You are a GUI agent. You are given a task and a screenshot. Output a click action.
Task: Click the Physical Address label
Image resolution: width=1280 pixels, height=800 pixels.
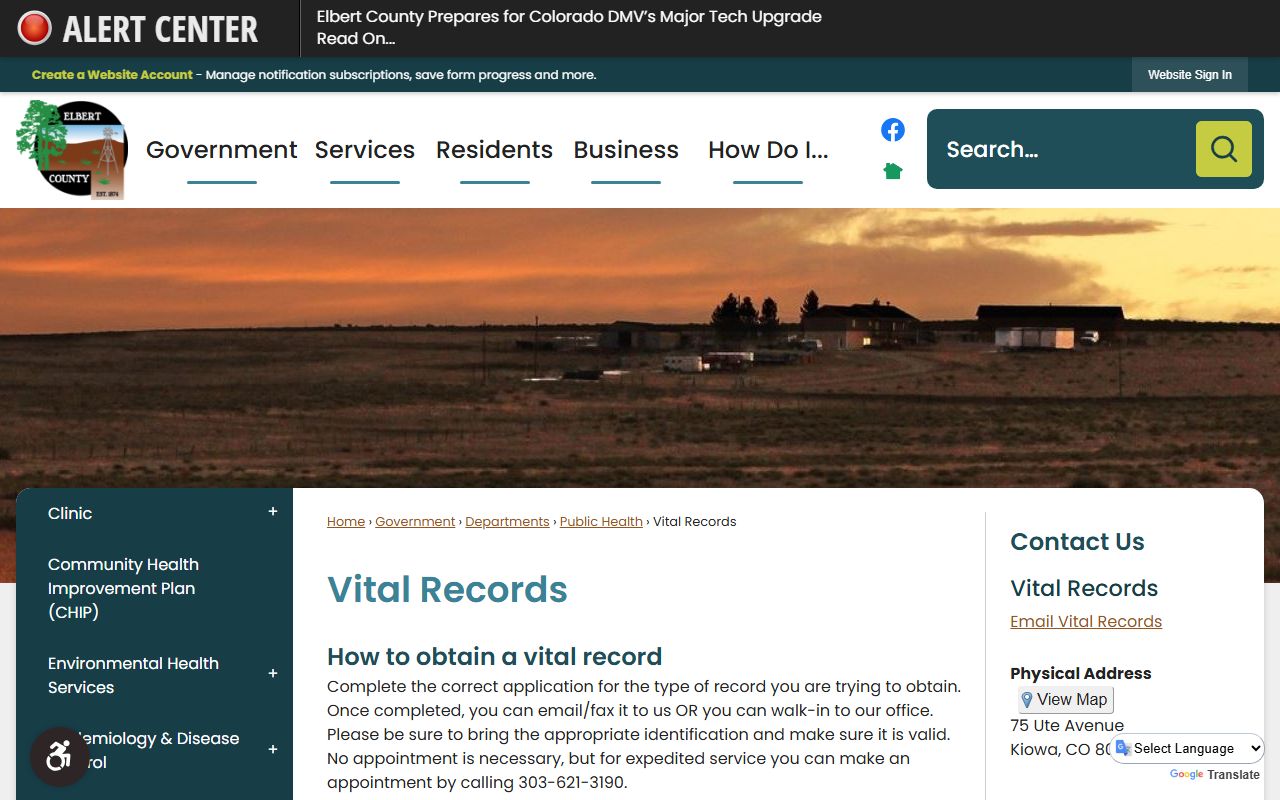1081,673
